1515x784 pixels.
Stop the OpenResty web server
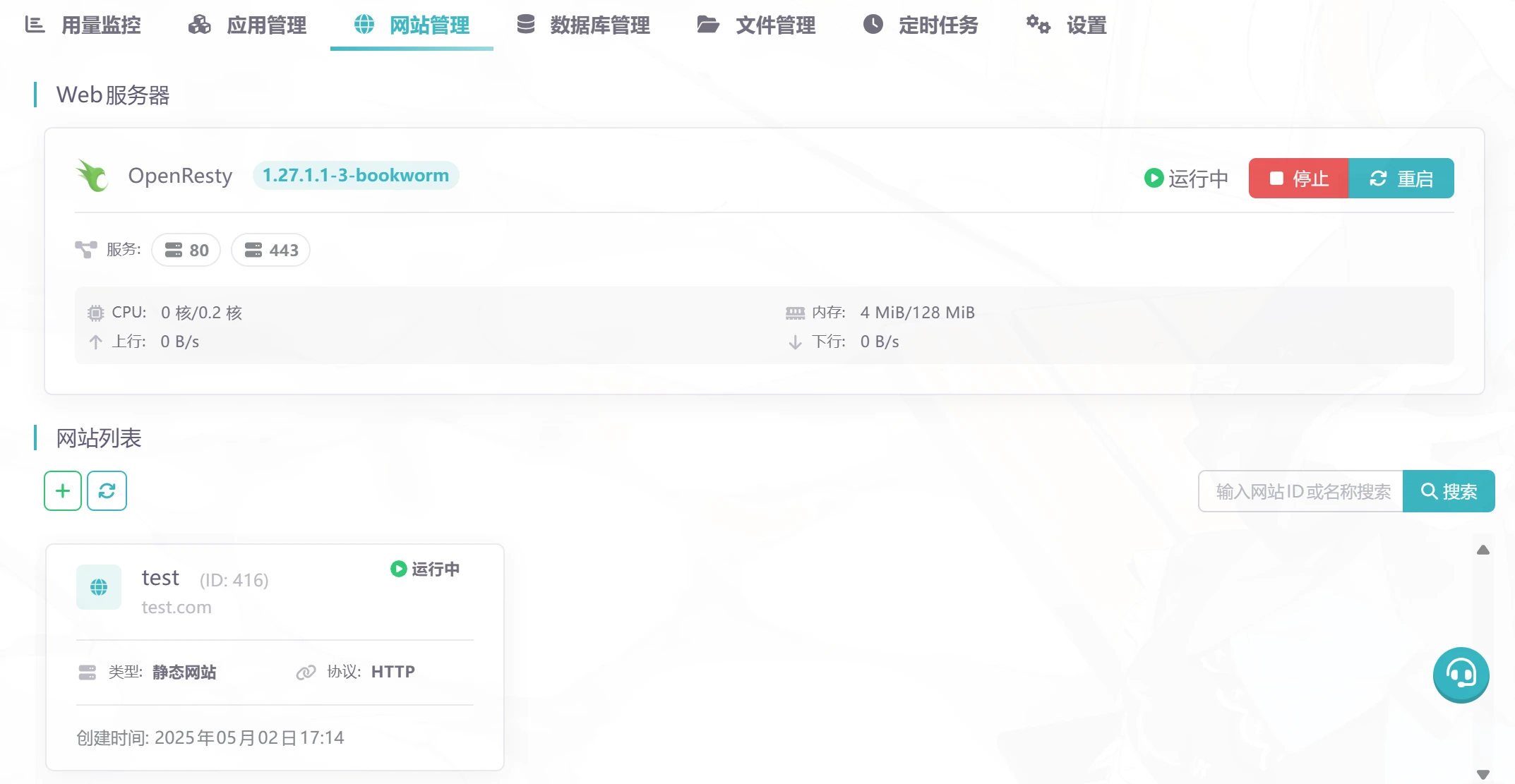(x=1298, y=179)
